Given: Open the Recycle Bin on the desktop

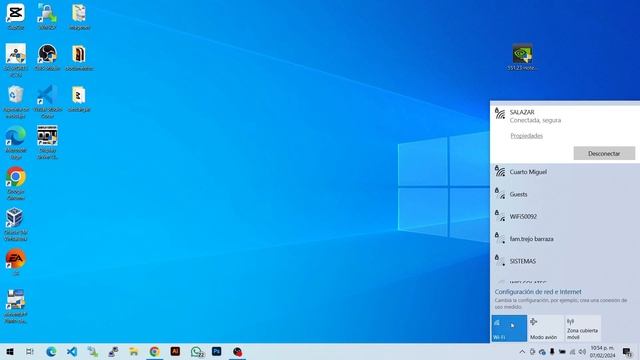Looking at the screenshot, I should pyautogui.click(x=16, y=101).
